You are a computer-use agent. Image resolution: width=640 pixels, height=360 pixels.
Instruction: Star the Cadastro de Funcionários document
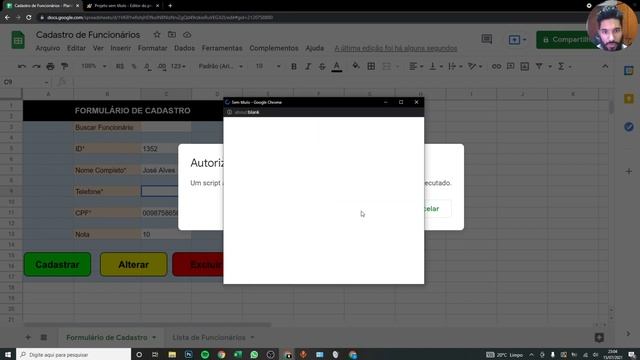157,35
